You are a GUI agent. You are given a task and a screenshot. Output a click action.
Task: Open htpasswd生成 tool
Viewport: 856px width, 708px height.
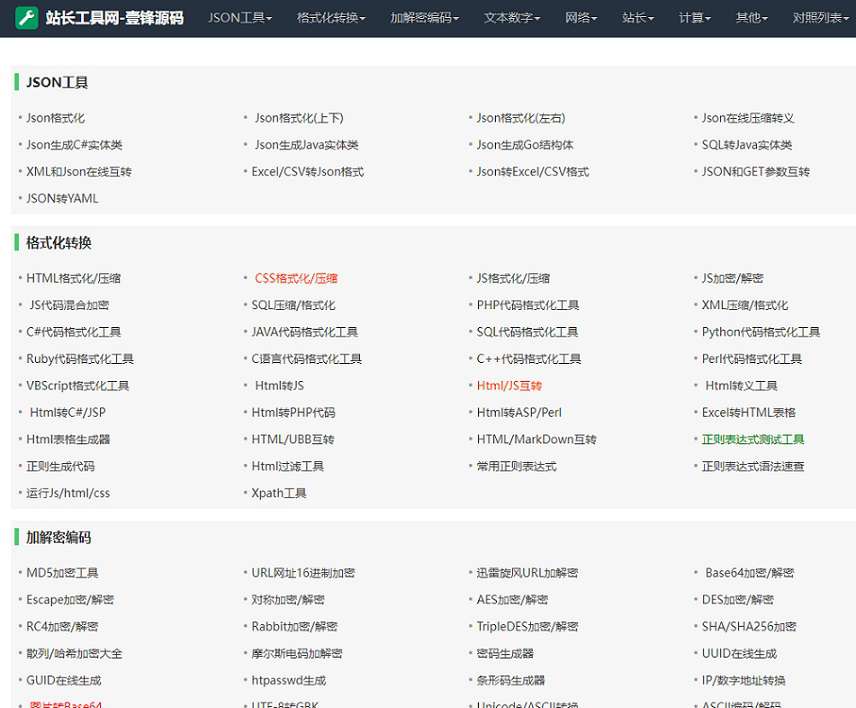289,679
